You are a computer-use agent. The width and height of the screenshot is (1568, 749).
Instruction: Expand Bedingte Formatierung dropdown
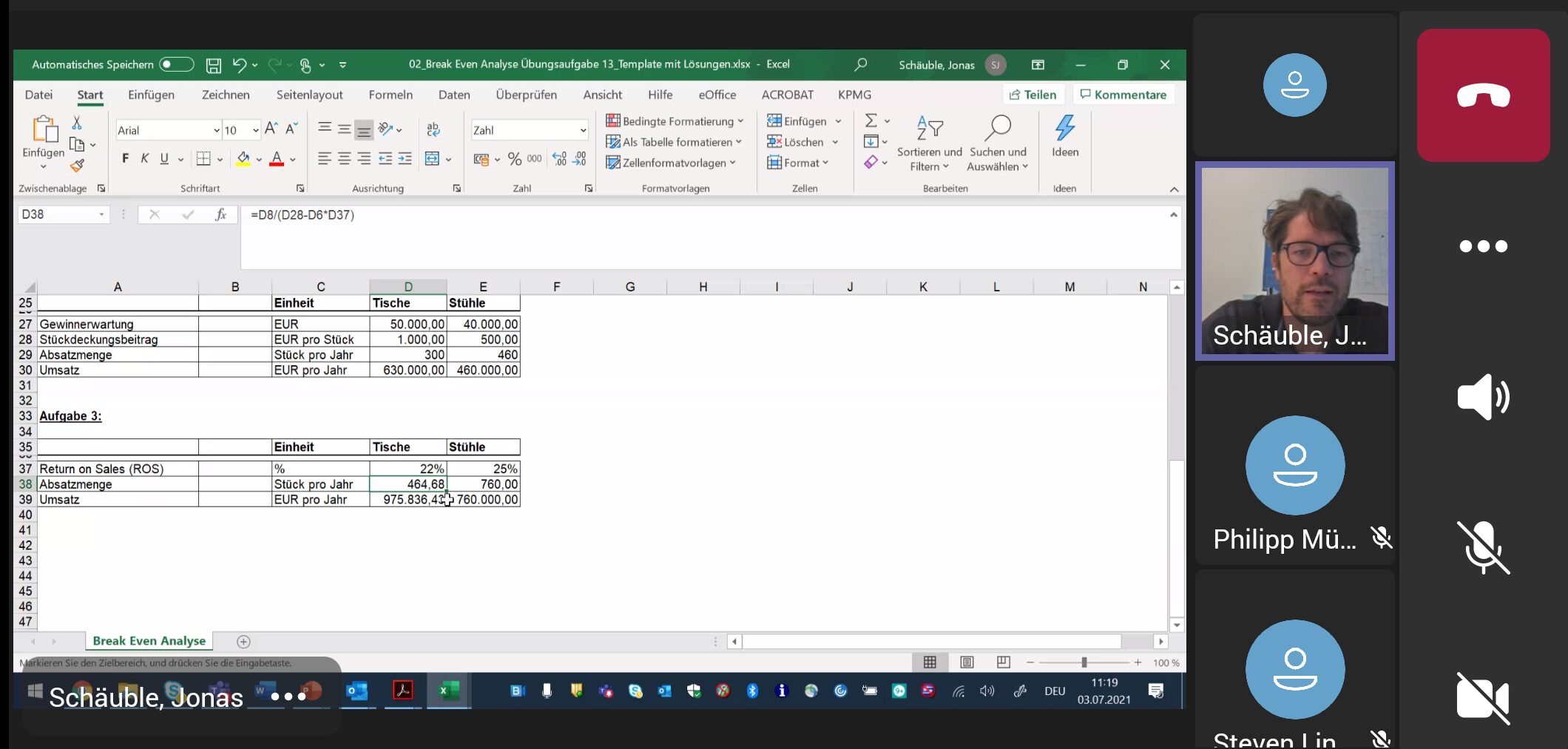pos(675,121)
